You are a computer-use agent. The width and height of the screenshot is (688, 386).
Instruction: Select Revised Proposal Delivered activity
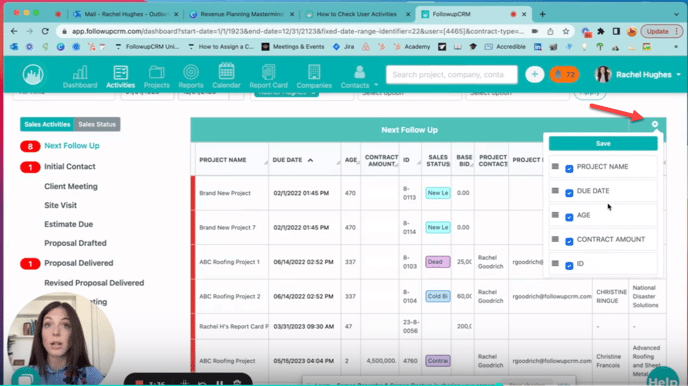[94, 283]
